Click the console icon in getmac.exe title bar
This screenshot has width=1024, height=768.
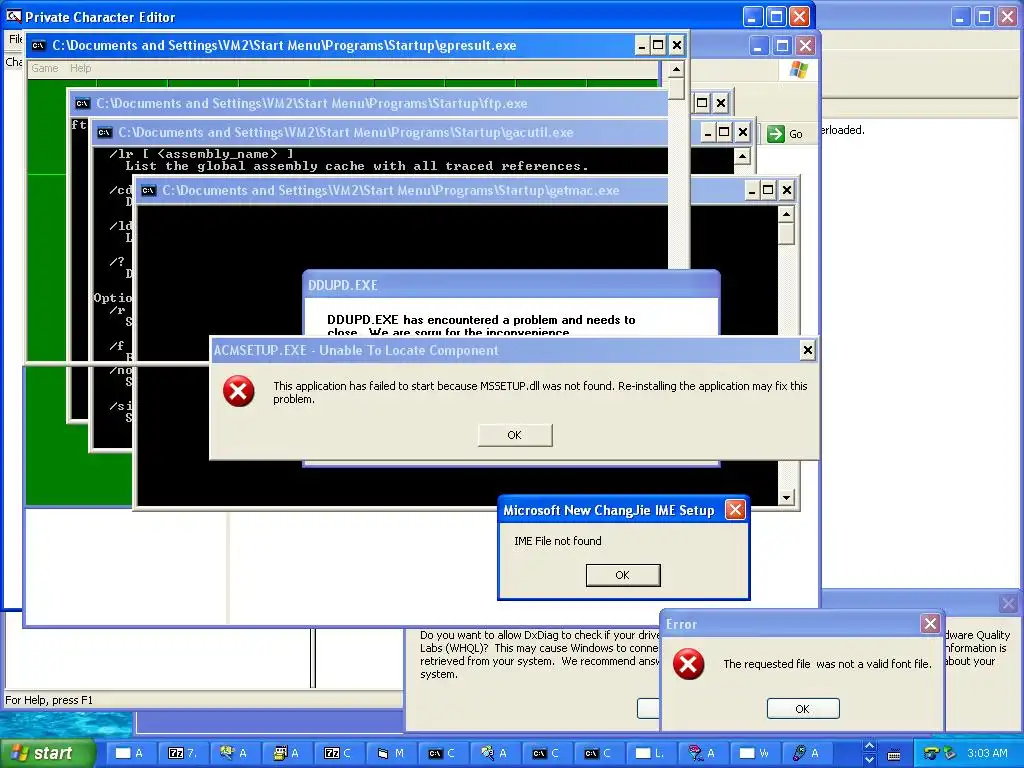tap(149, 191)
